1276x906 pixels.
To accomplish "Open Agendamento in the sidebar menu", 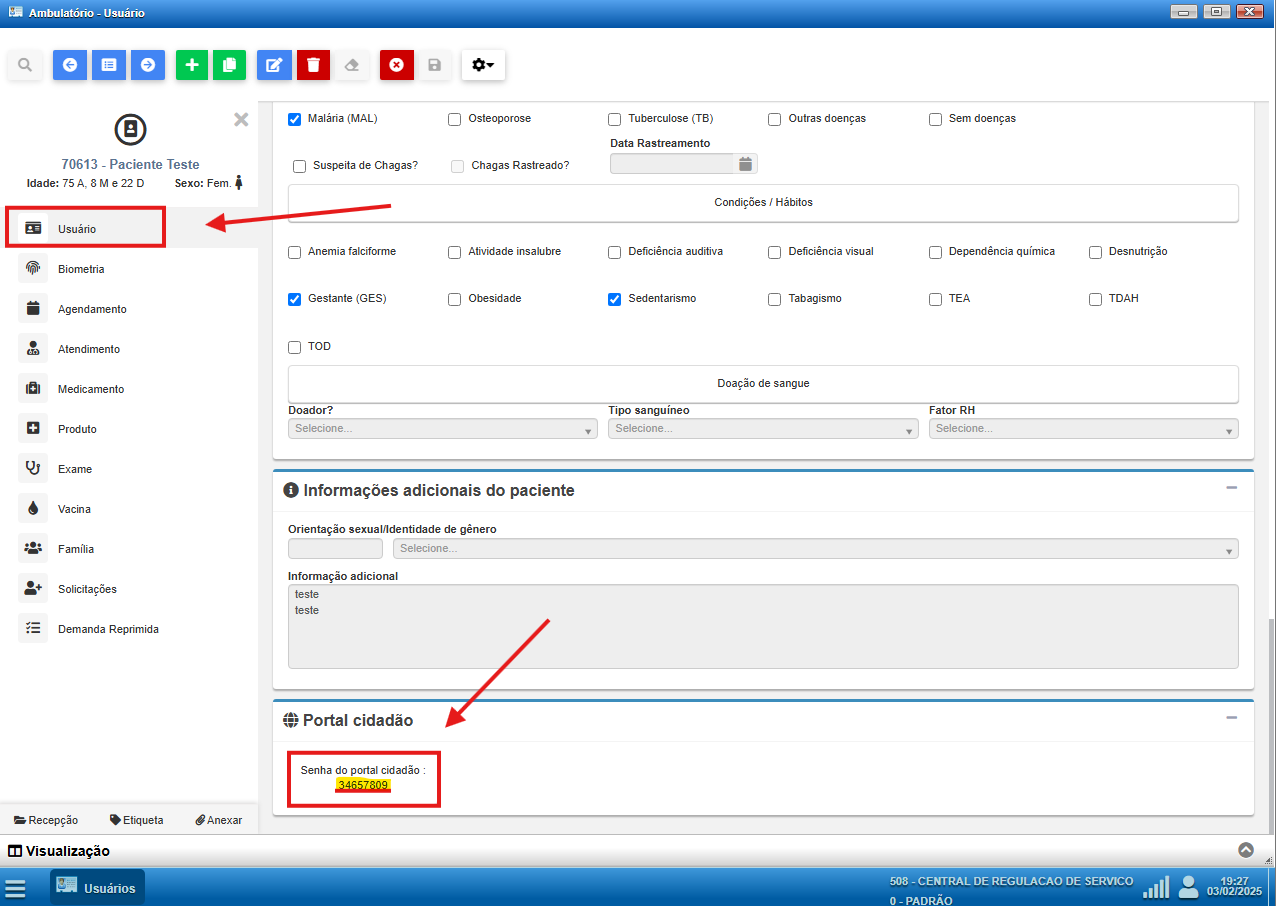I will coord(92,309).
